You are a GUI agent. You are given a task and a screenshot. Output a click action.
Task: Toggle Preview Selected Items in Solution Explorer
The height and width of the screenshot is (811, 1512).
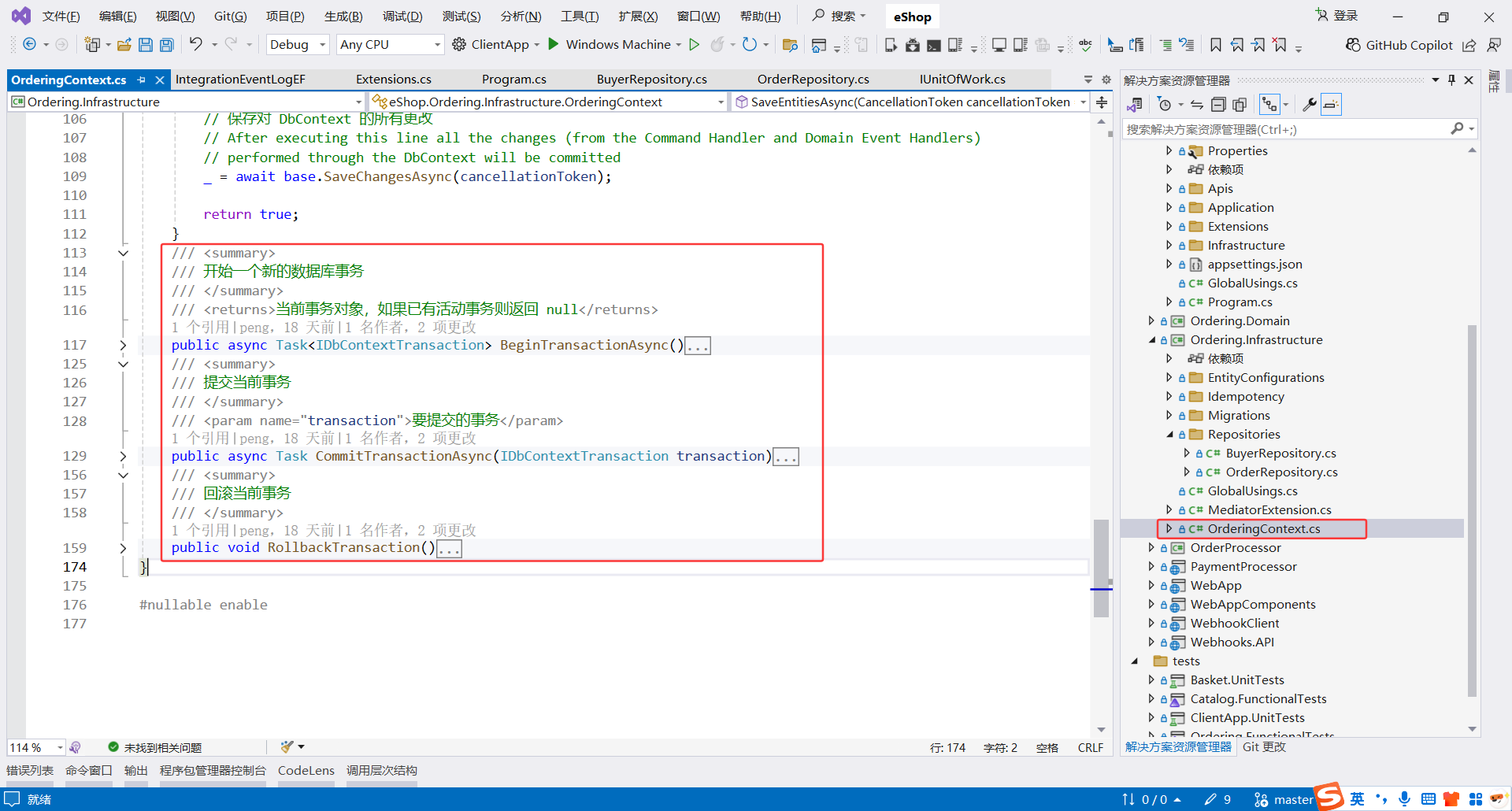click(1331, 104)
